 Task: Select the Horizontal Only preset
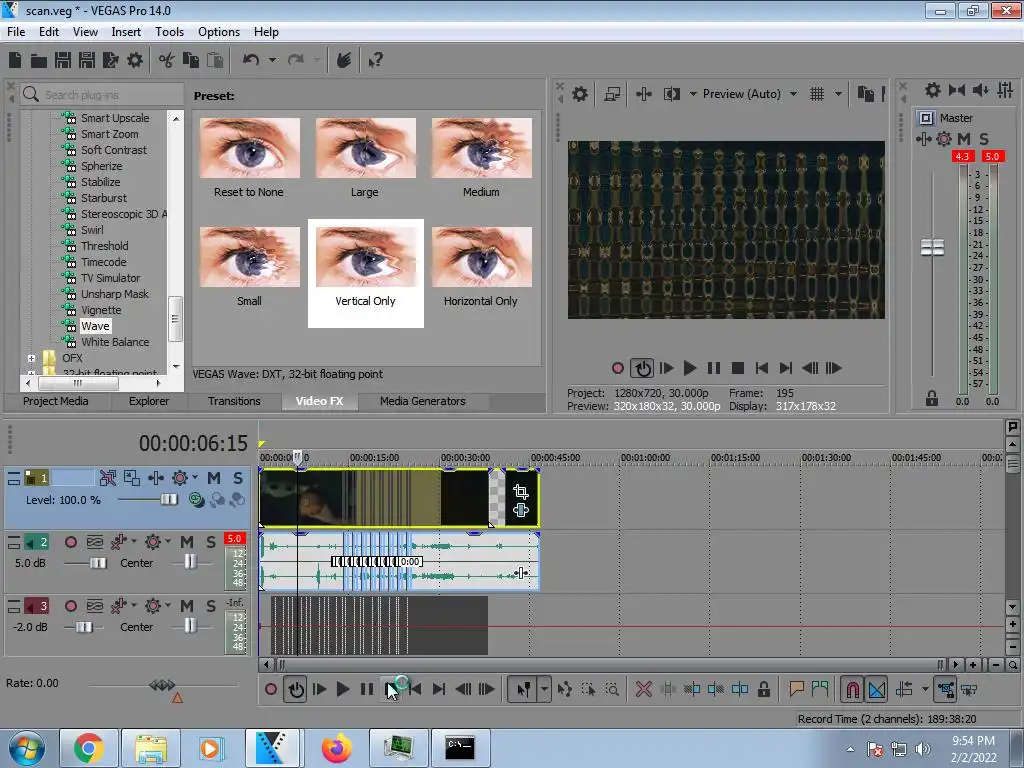click(481, 266)
